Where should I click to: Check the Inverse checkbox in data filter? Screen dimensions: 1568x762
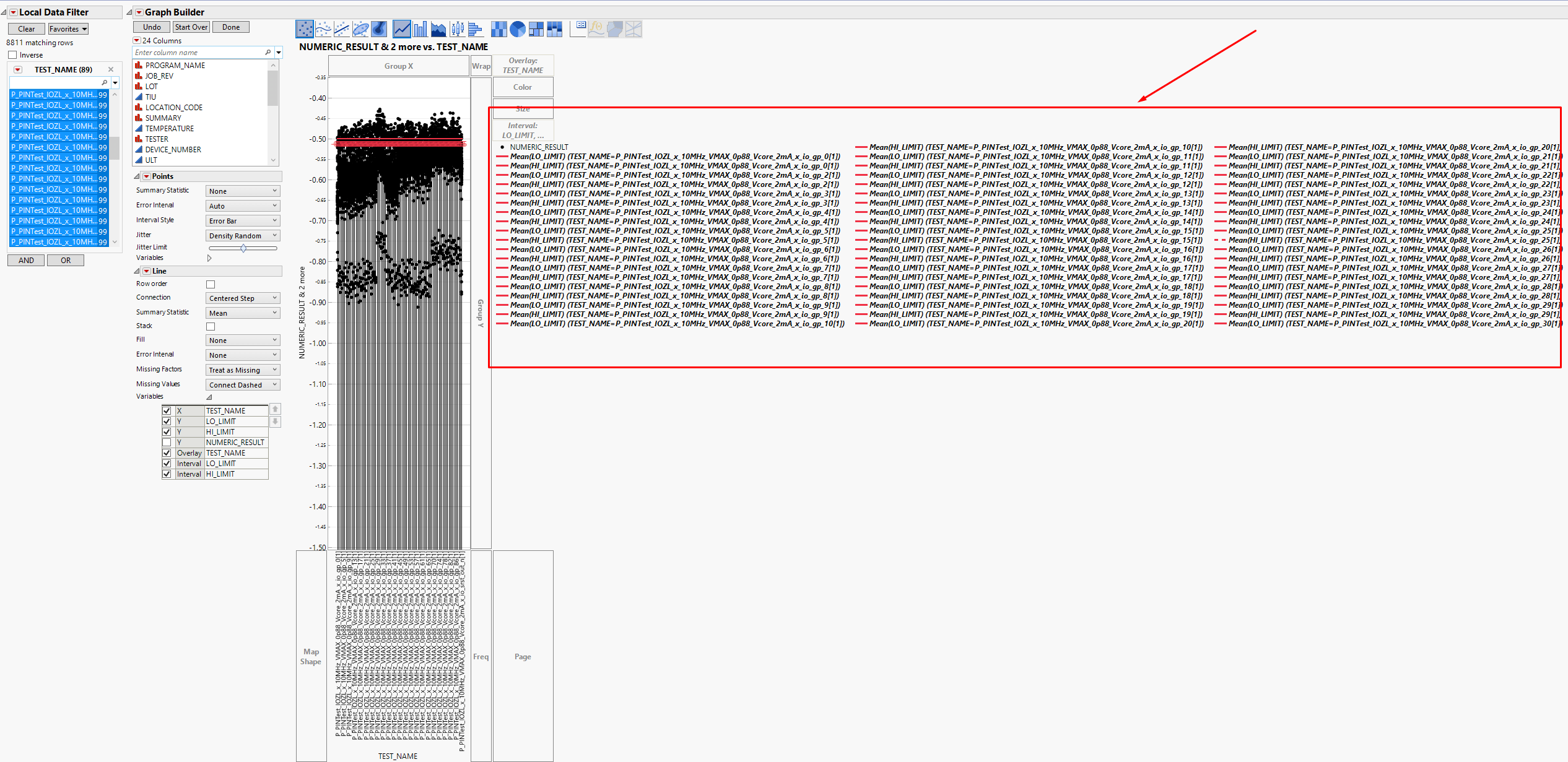[x=12, y=55]
